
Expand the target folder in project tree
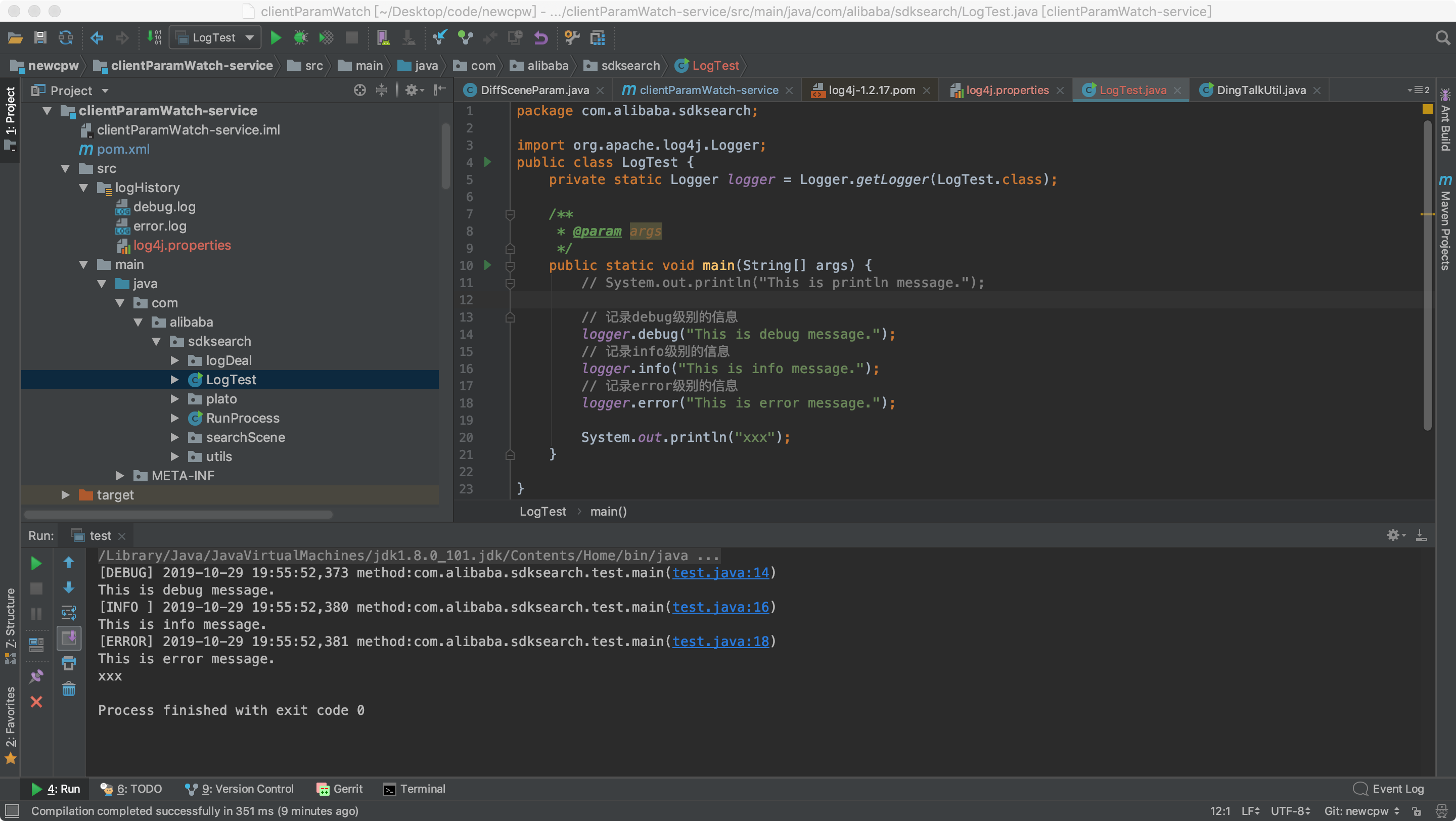tap(66, 495)
